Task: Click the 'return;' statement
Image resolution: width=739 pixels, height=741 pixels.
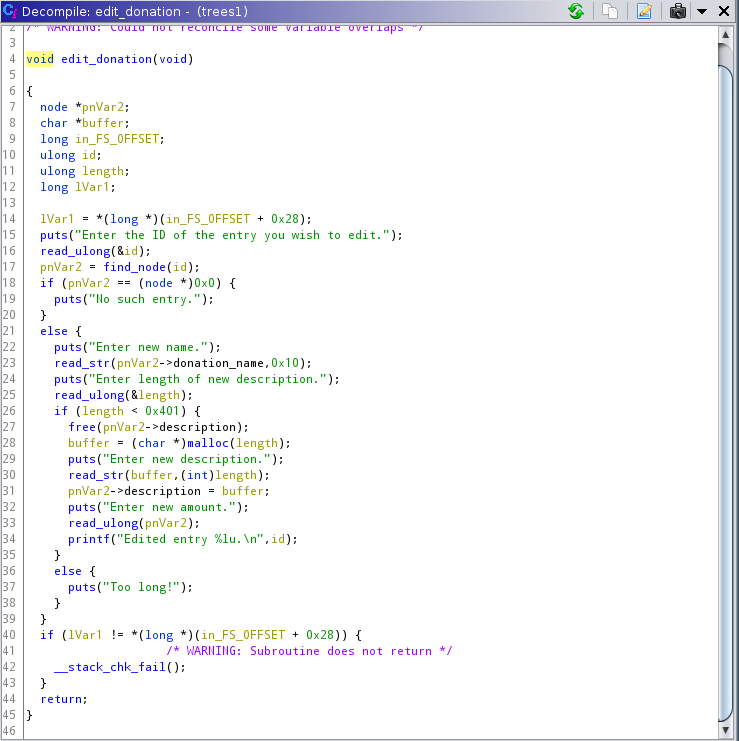Action: coord(64,699)
